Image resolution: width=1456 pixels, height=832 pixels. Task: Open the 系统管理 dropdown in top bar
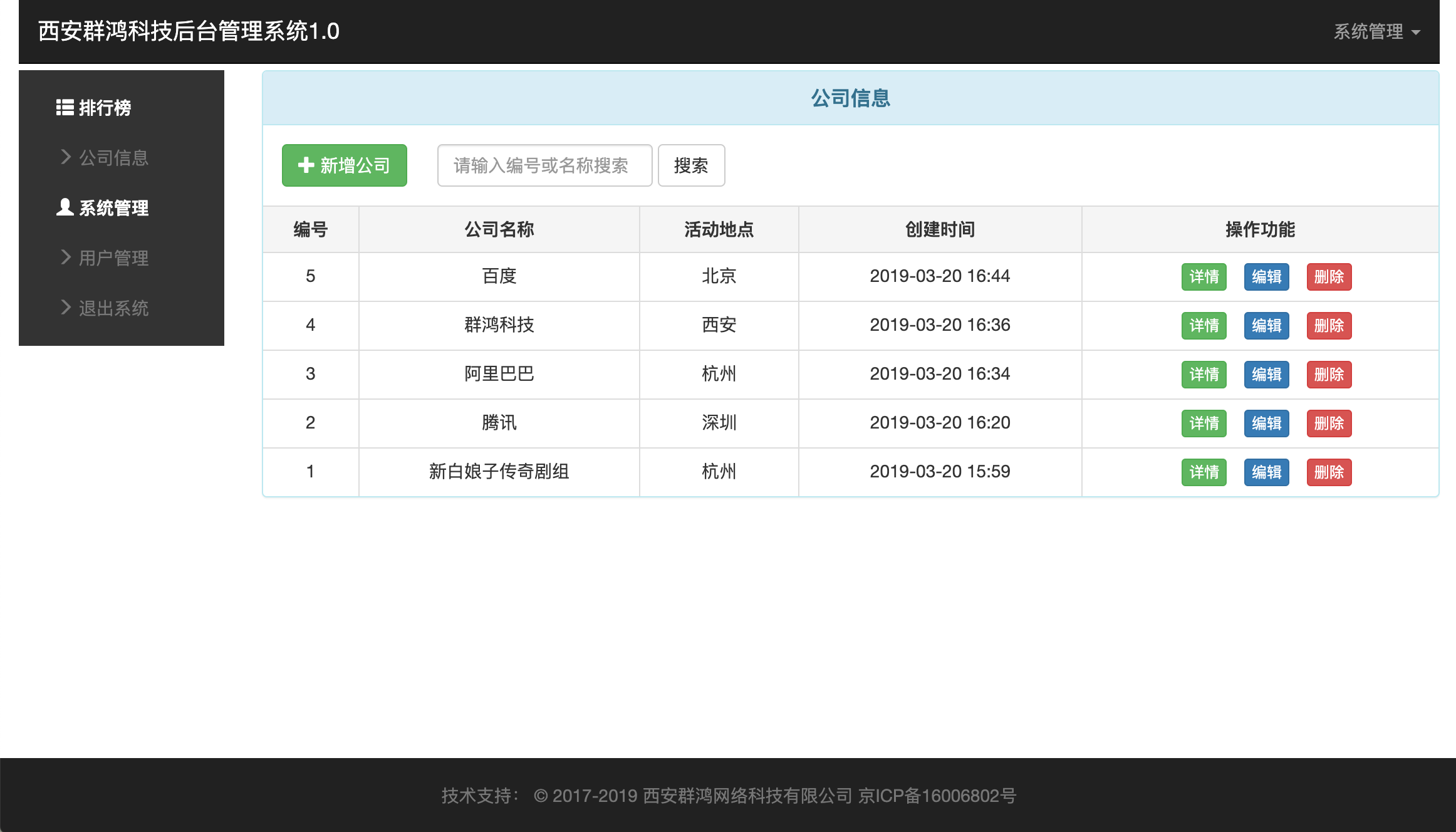[x=1368, y=31]
